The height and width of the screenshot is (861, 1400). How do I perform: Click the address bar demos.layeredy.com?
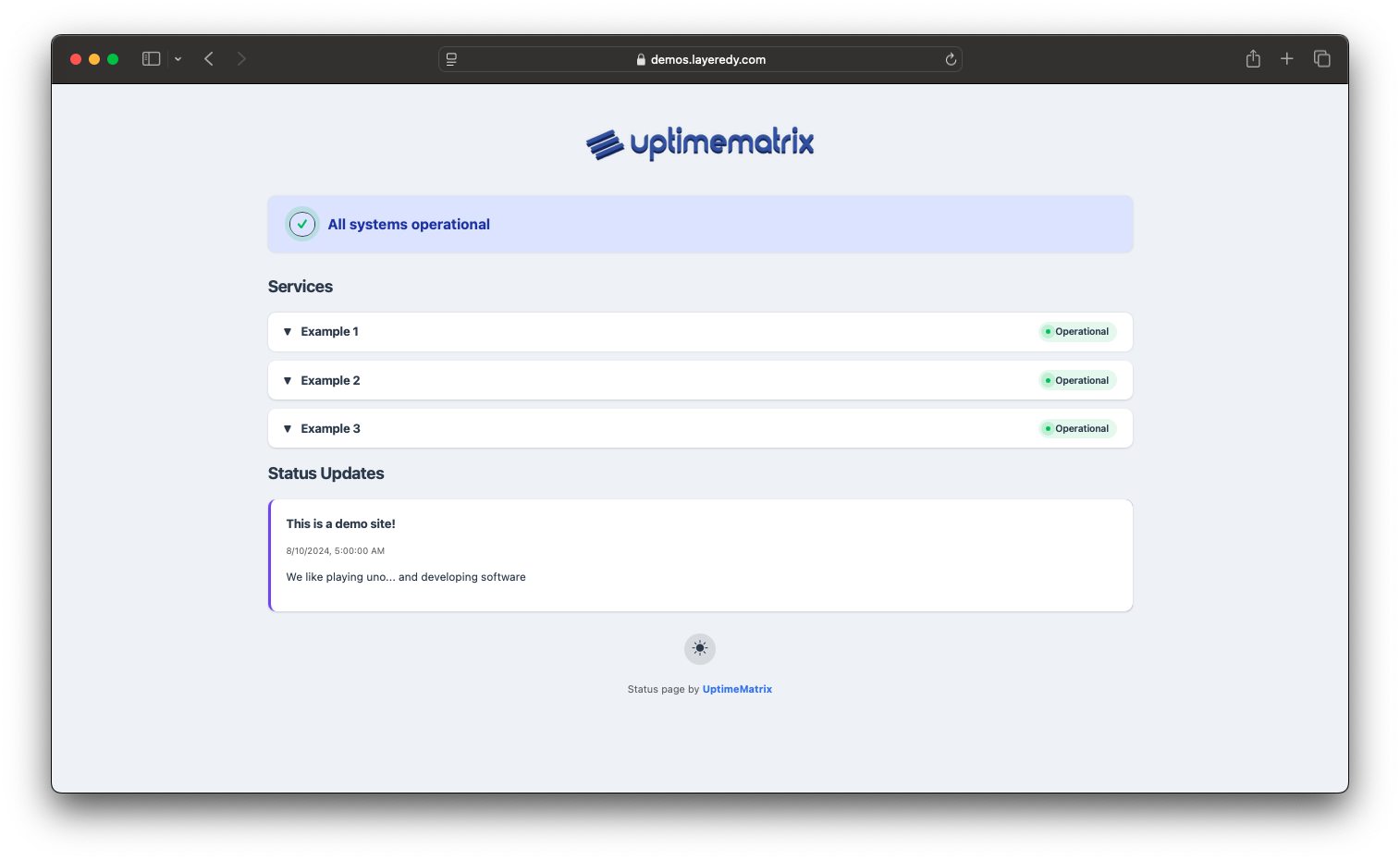pyautogui.click(x=700, y=59)
